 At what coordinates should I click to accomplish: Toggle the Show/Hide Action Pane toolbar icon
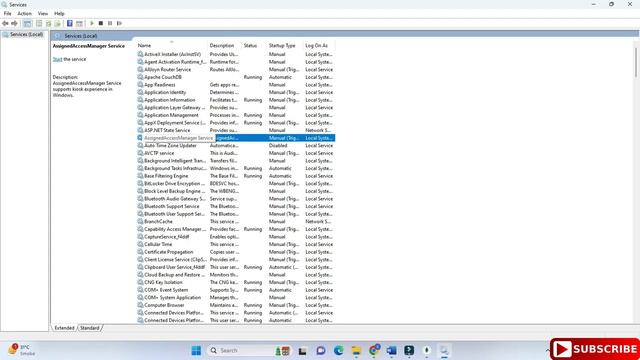click(79, 23)
